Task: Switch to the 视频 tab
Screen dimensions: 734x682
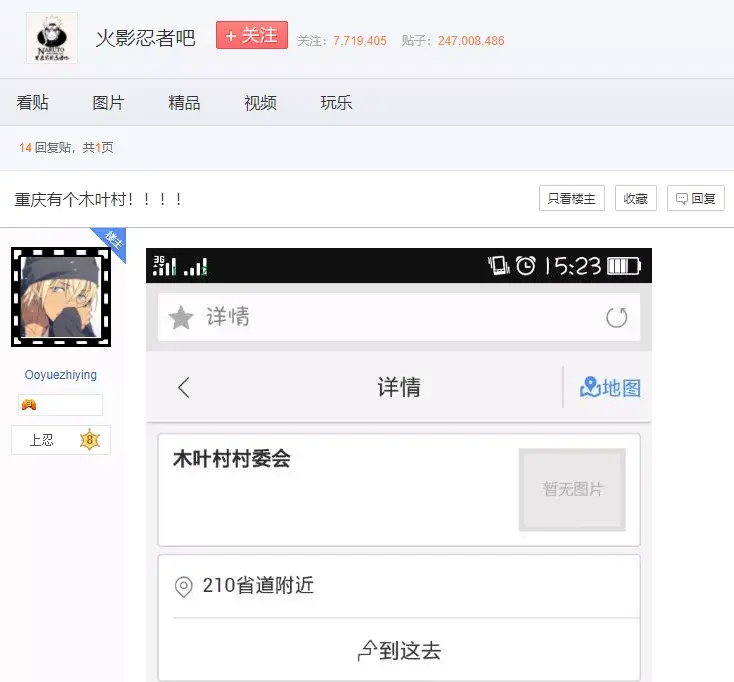Action: pos(260,103)
